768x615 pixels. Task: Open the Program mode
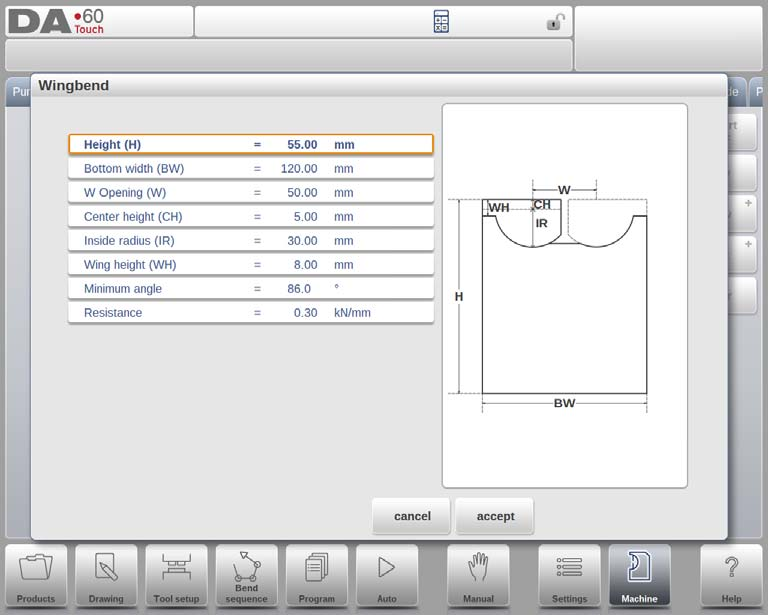tap(316, 576)
